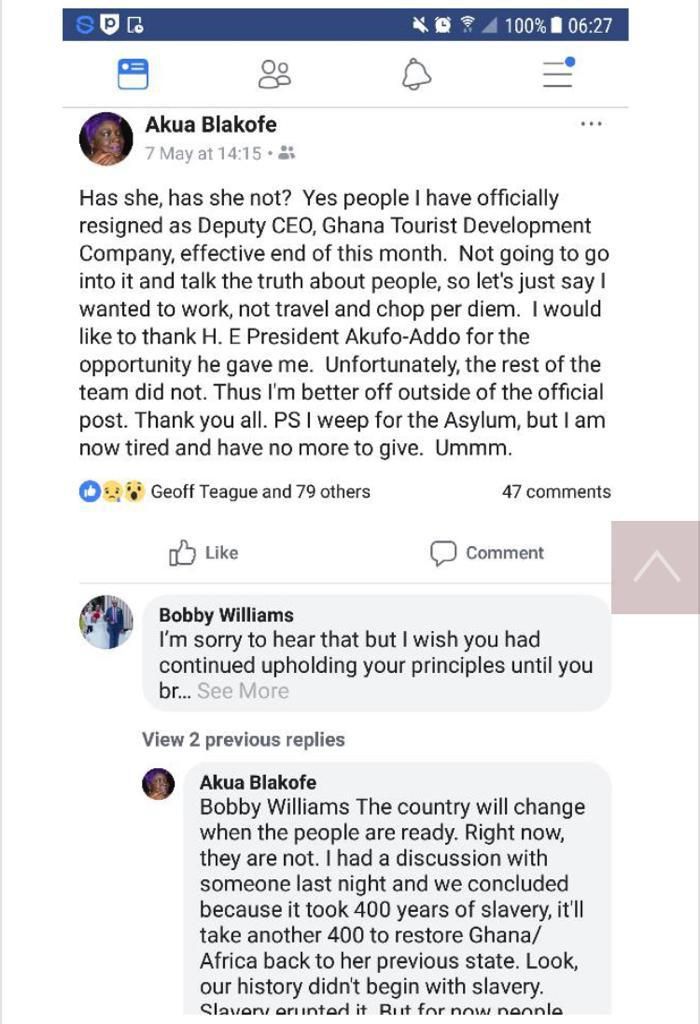This screenshot has width=700, height=1024.
Task: Open Bobby Williams' profile picture
Action: (106, 622)
